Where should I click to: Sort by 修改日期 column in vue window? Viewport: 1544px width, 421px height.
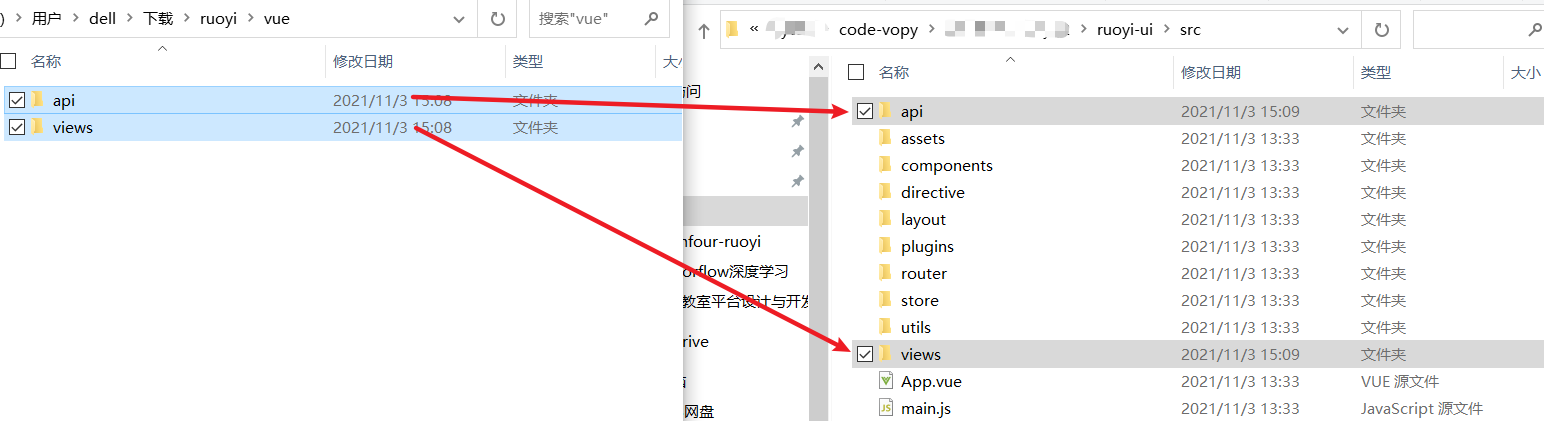pyautogui.click(x=363, y=61)
